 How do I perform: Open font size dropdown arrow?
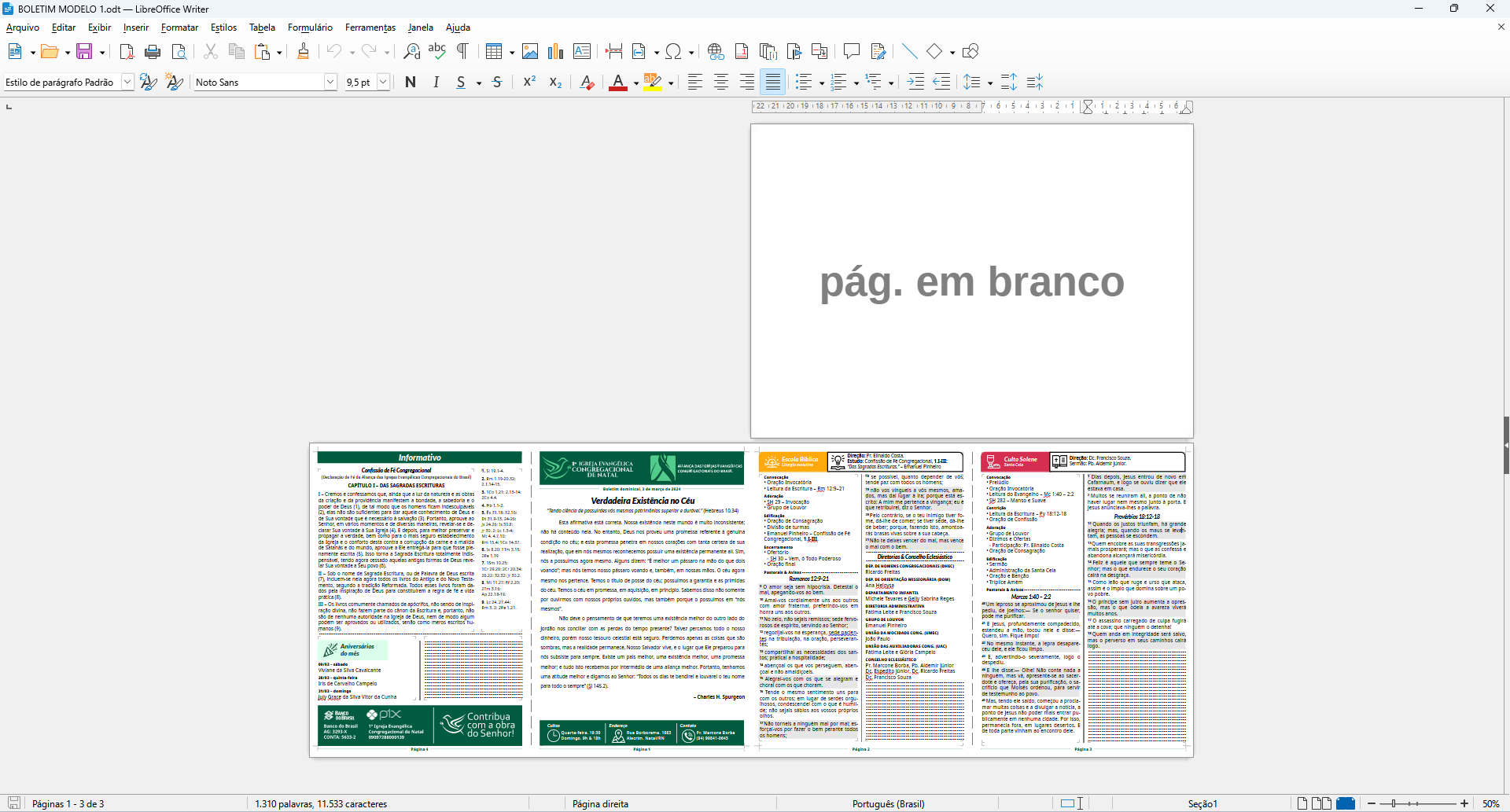[x=384, y=82]
